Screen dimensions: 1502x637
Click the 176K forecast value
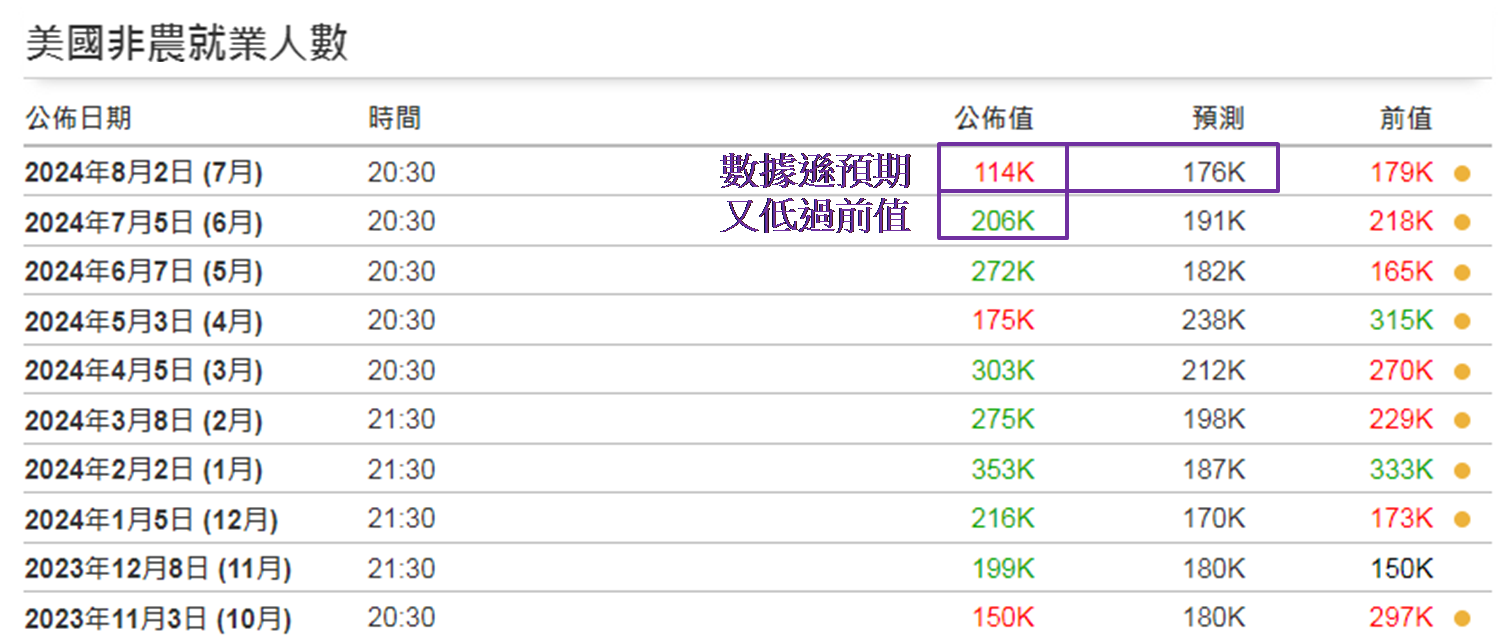click(1213, 173)
